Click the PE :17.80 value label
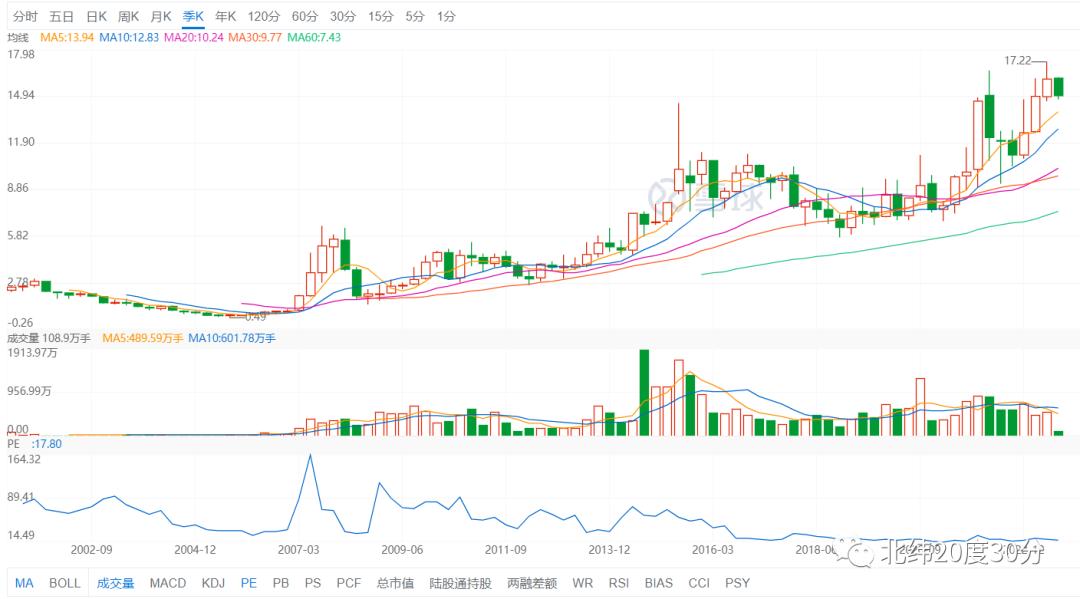1080x599 pixels. coord(34,444)
